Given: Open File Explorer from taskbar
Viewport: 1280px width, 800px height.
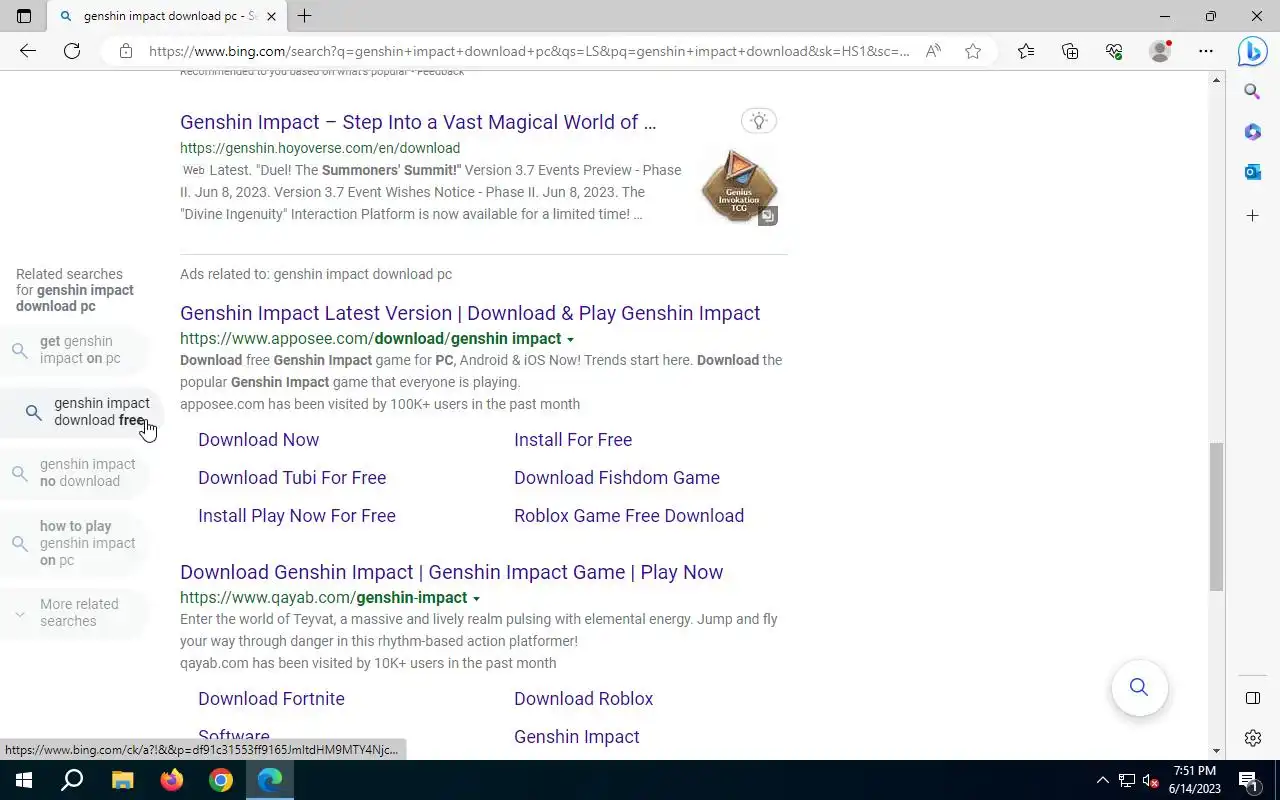Looking at the screenshot, I should (x=122, y=780).
